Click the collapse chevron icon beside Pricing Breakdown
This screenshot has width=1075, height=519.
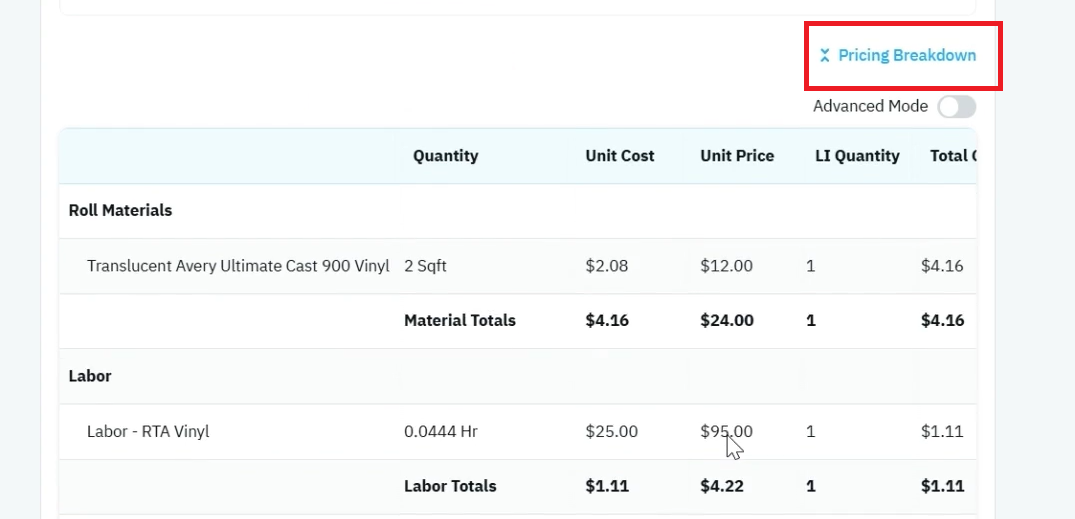pyautogui.click(x=825, y=56)
